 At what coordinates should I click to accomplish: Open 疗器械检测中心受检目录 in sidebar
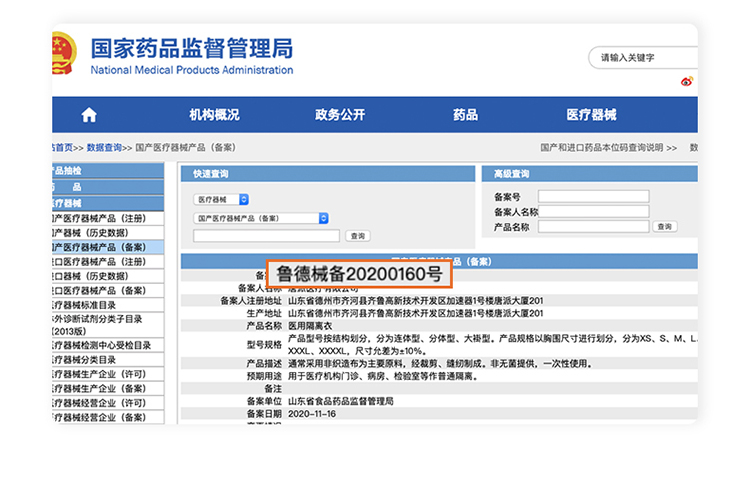click(x=108, y=345)
